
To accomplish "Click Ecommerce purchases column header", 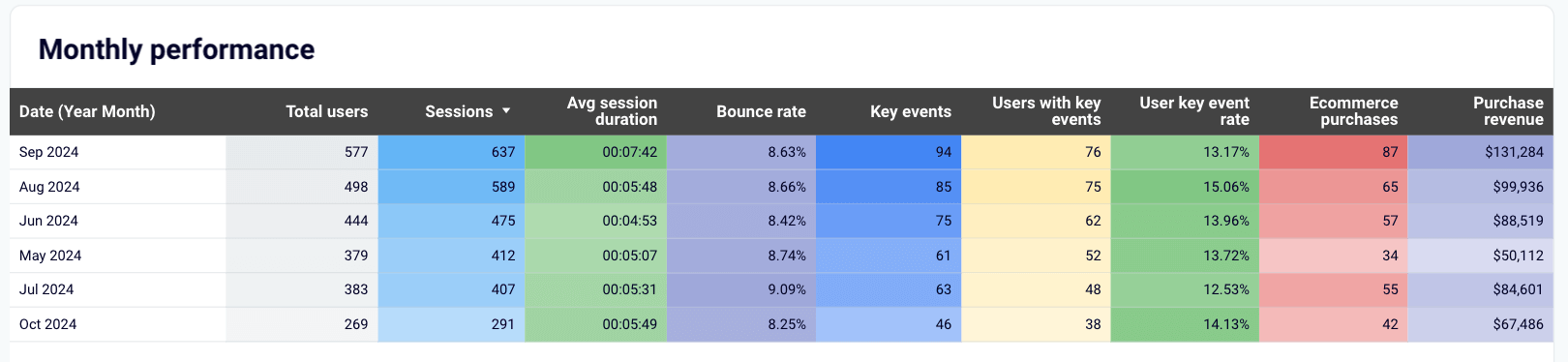I will tap(1353, 111).
